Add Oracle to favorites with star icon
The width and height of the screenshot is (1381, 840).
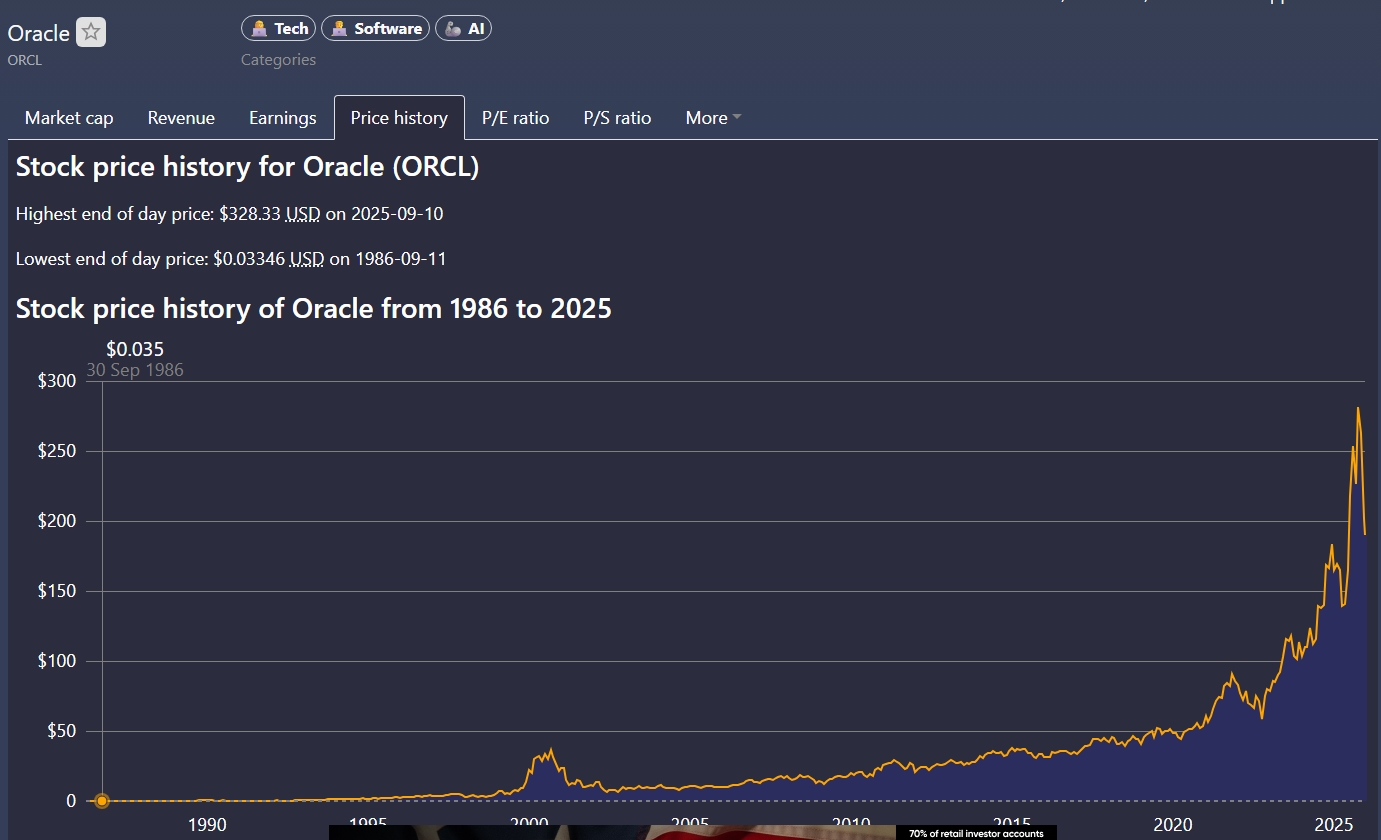click(x=91, y=32)
